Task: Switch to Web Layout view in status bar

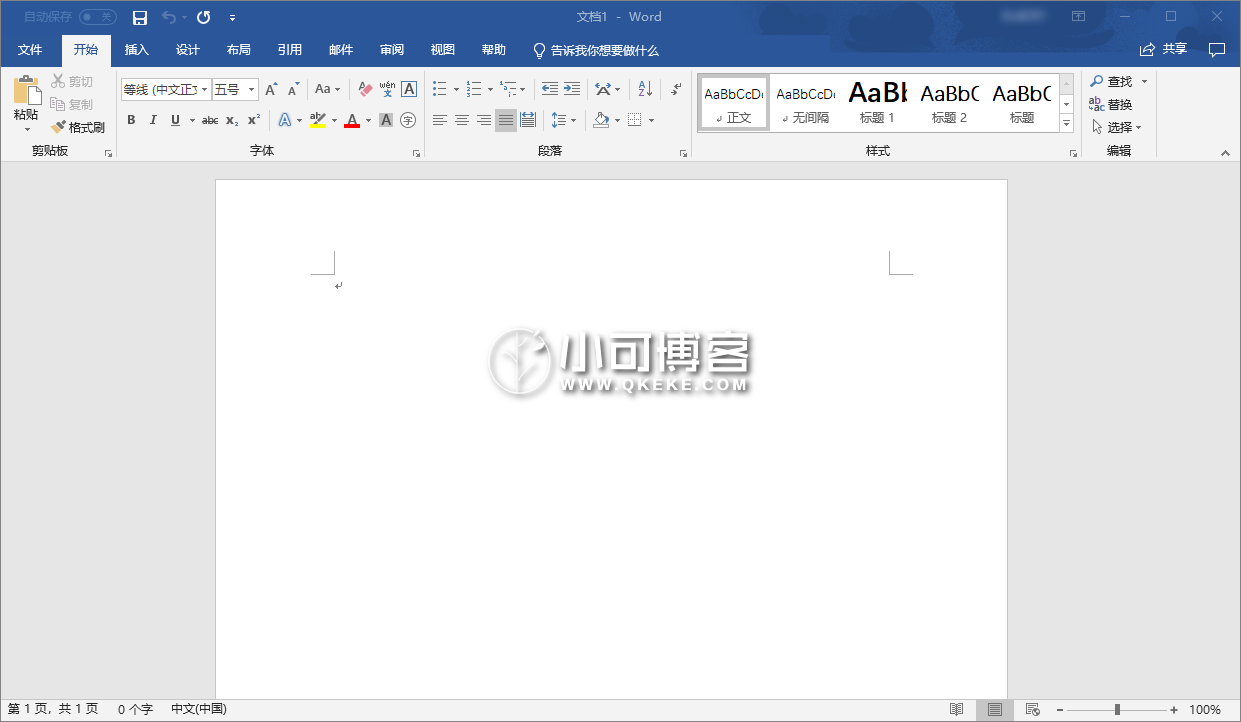Action: coord(1033,710)
